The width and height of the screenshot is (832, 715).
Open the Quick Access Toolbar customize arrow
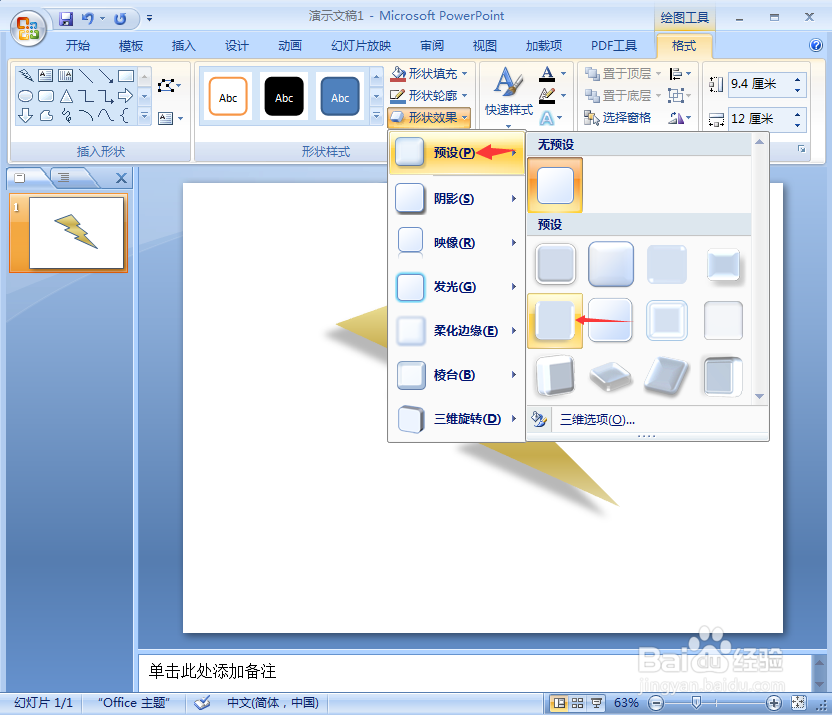pyautogui.click(x=150, y=19)
